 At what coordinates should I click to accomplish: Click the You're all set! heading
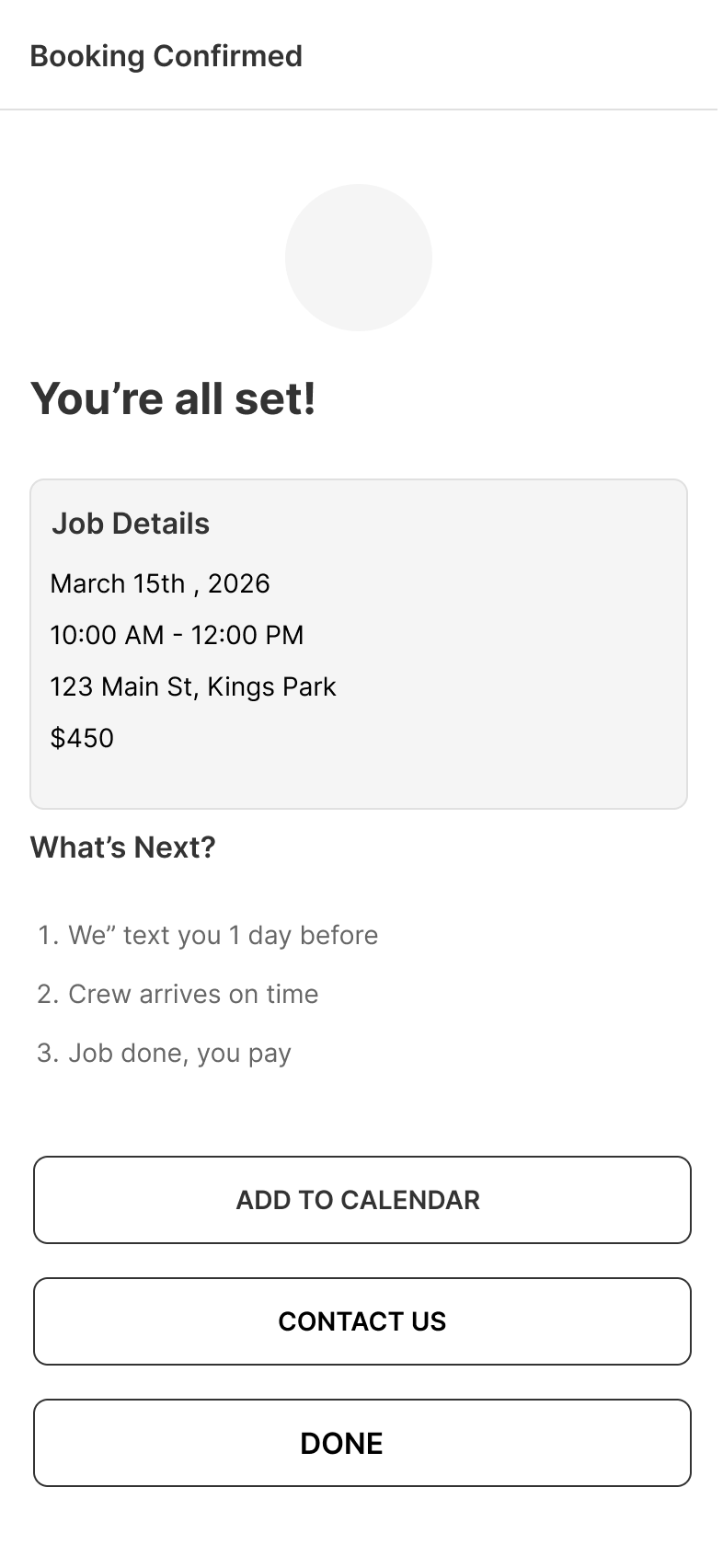(x=174, y=398)
